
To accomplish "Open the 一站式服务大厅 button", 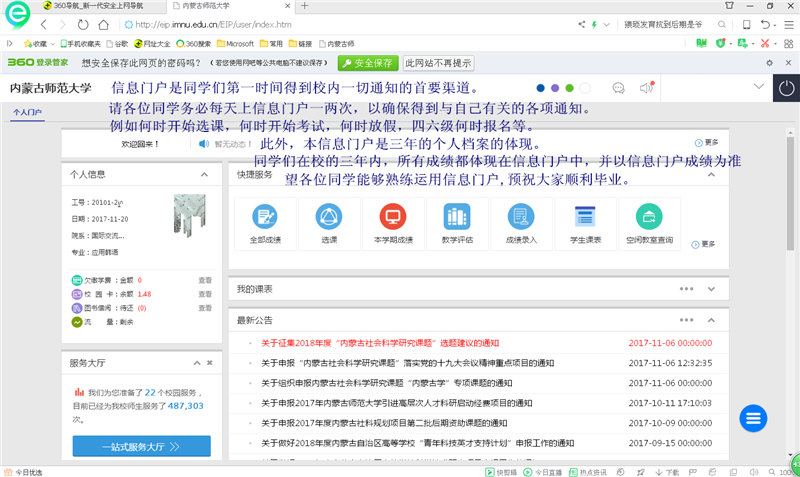I will point(141,446).
